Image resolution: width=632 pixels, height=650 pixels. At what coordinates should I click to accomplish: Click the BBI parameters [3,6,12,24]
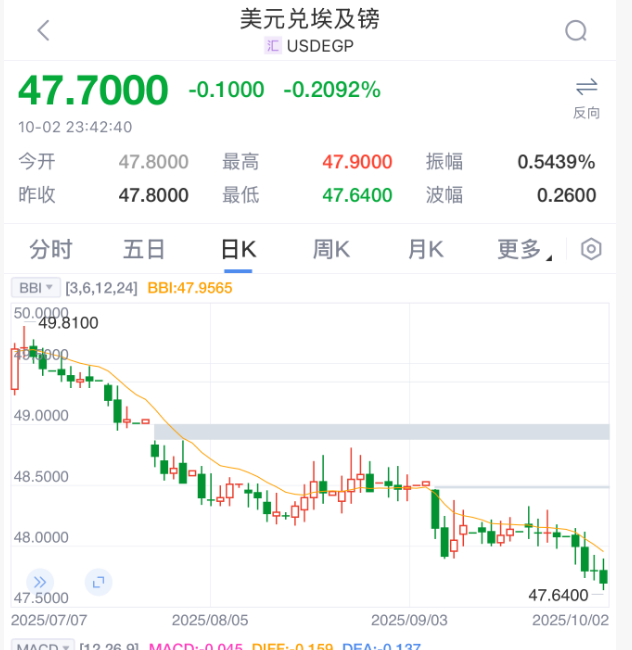101,288
